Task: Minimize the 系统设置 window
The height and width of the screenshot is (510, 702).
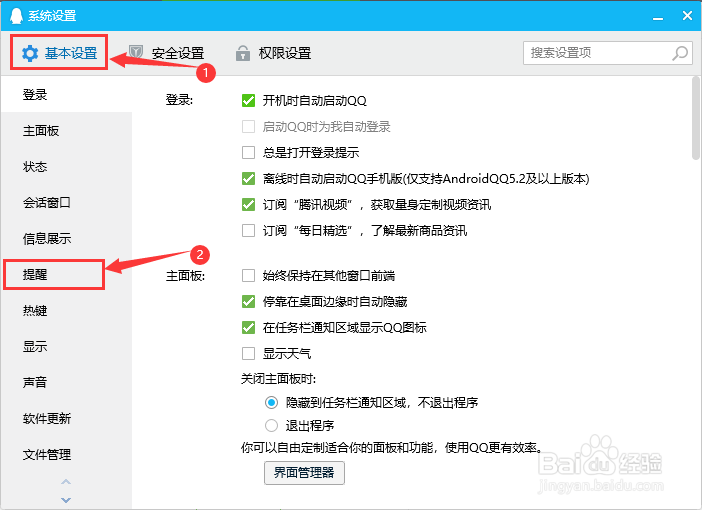Action: tap(658, 17)
